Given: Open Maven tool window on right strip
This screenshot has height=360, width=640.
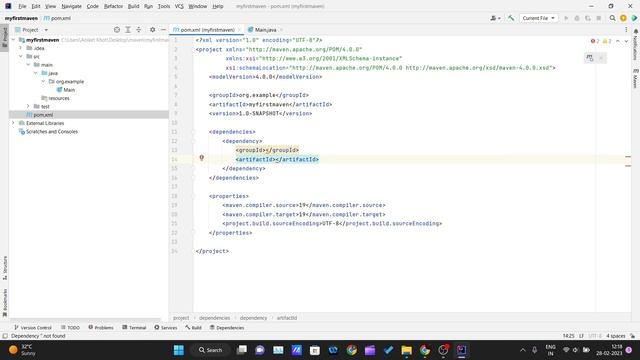Looking at the screenshot, I should click(636, 78).
